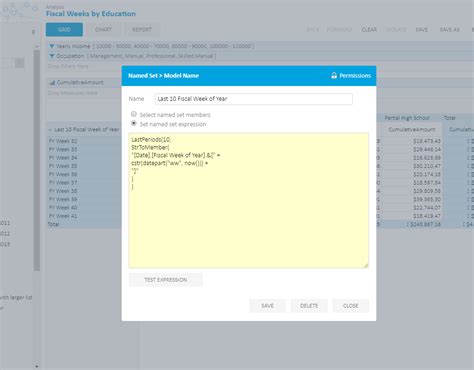Viewport: 474px width, 370px height.
Task: Switch to the REPORT tab
Action: [x=142, y=30]
